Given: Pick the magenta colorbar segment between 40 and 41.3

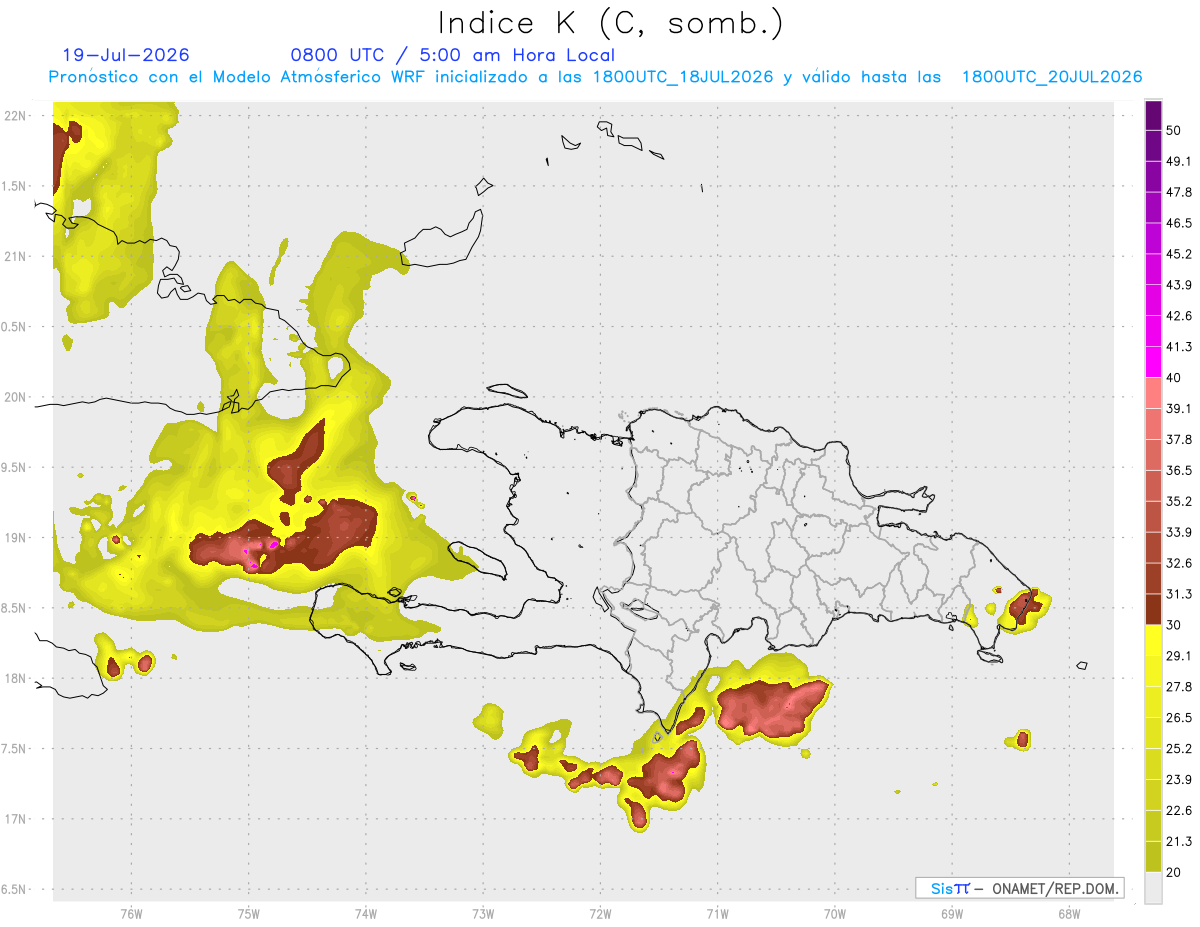Looking at the screenshot, I should click(1153, 362).
